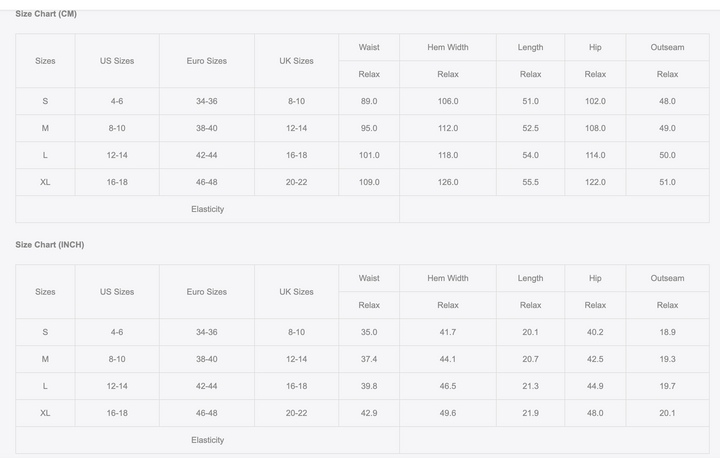
Task: Click outseam value 20.1 in INCH chart
Action: click(667, 413)
